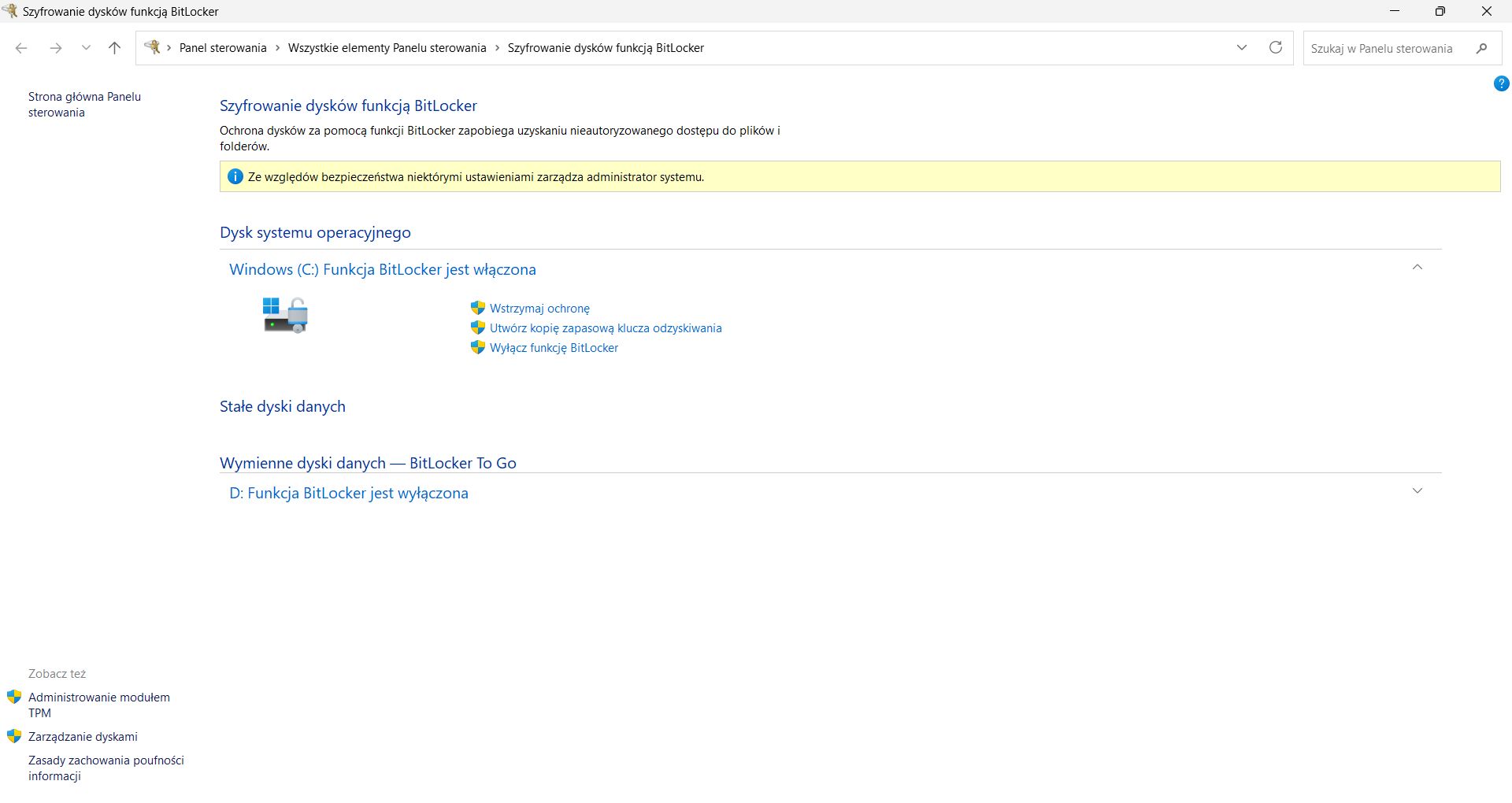Click shield icon beside Wstrzymaj ochronę
The width and height of the screenshot is (1512, 803).
pyautogui.click(x=477, y=308)
